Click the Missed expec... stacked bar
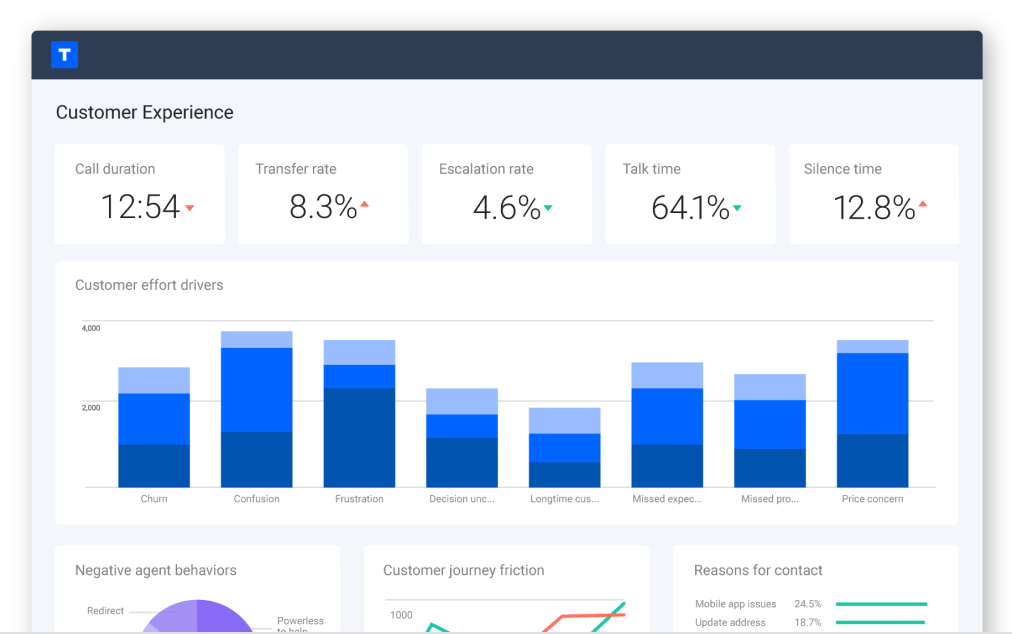This screenshot has height=634, width=1012. (667, 425)
